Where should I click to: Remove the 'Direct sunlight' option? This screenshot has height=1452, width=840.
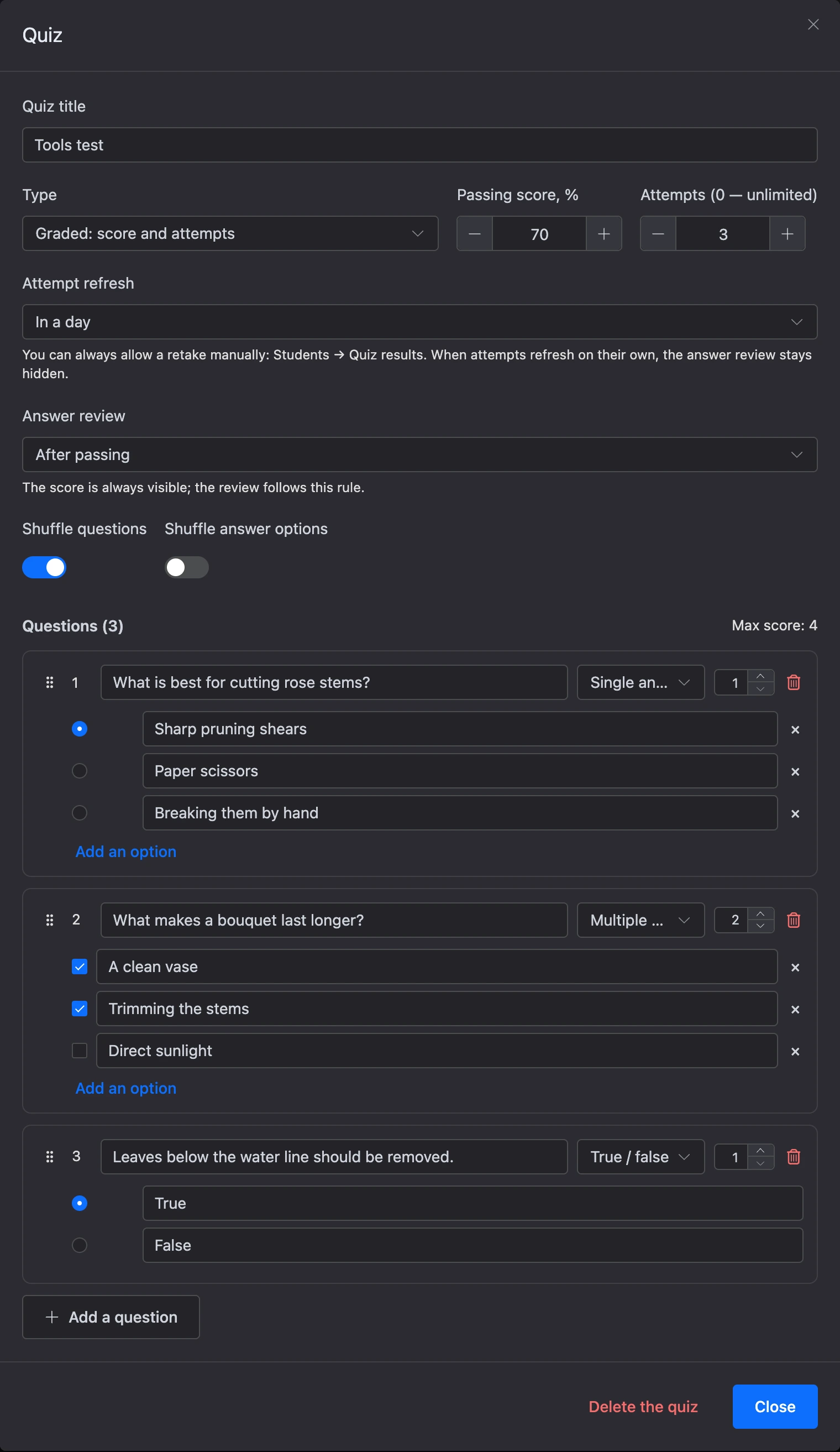(795, 1052)
